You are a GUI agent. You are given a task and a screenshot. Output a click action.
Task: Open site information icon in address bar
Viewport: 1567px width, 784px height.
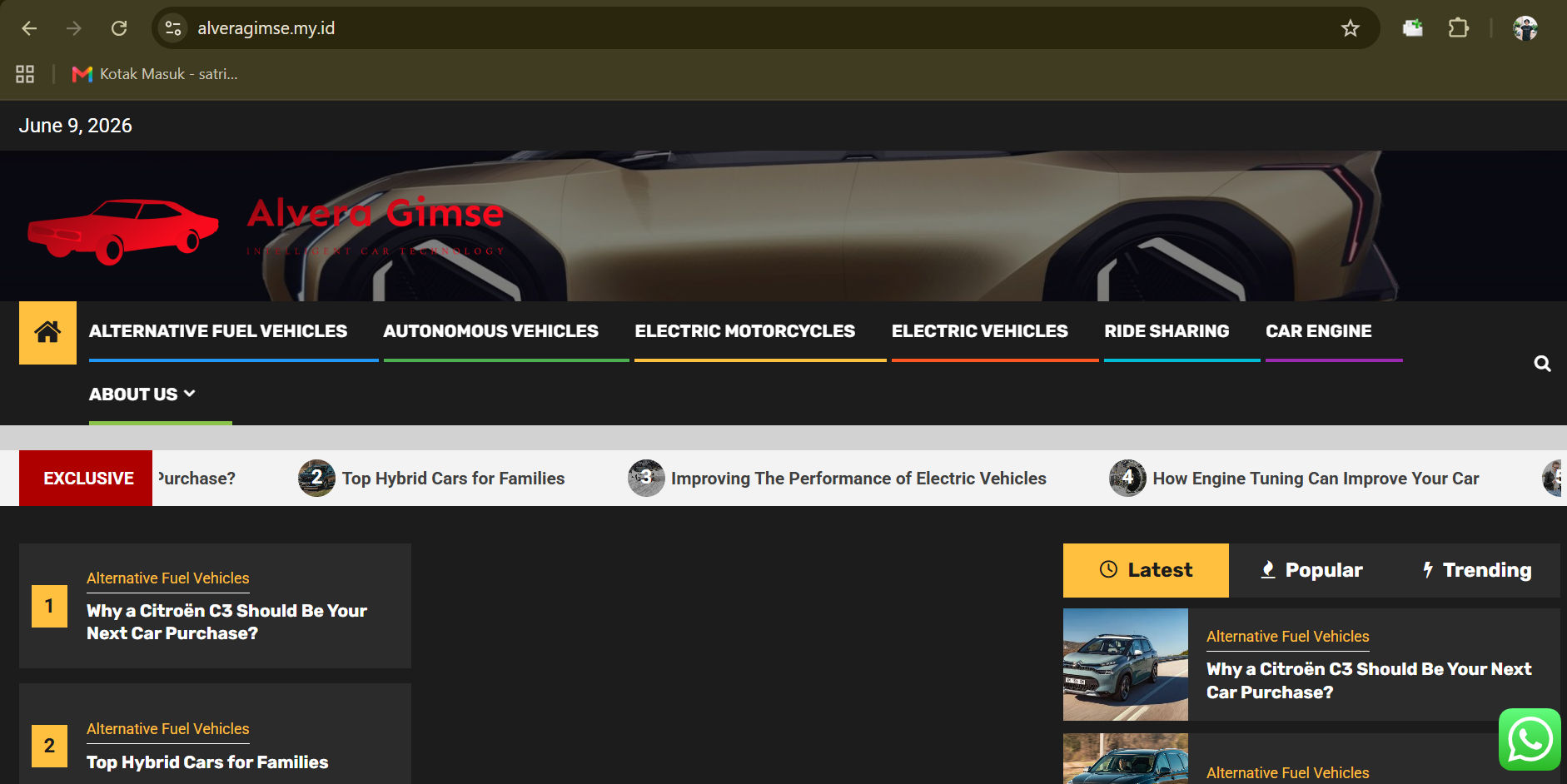click(173, 28)
